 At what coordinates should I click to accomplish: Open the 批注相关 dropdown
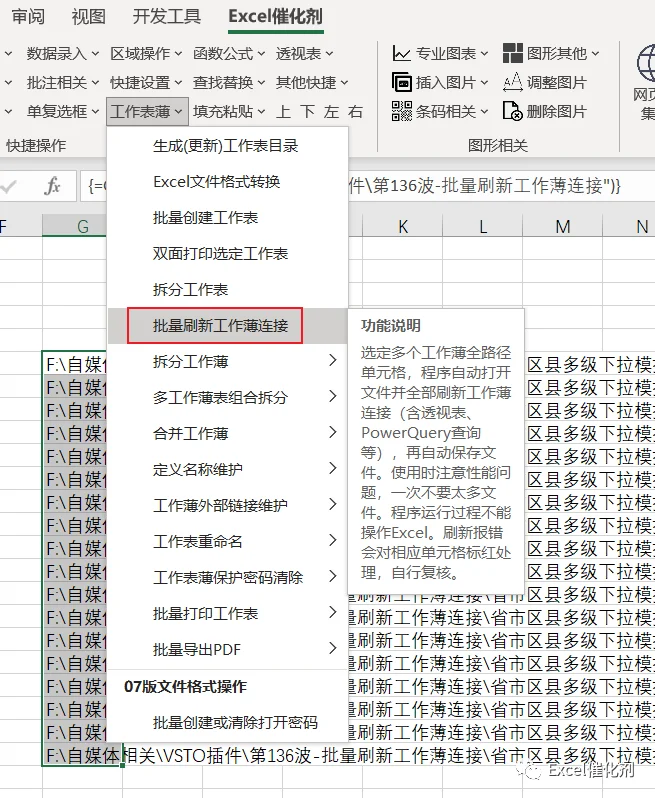[63, 82]
